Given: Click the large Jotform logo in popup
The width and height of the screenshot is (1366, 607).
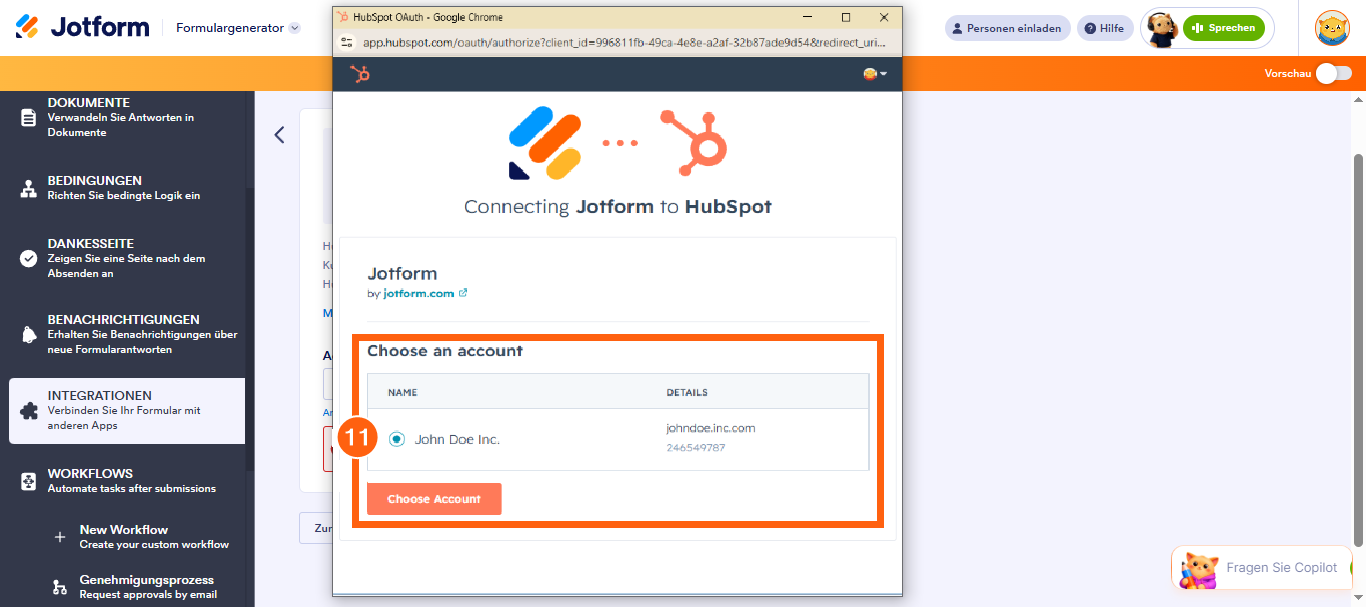Looking at the screenshot, I should 545,142.
